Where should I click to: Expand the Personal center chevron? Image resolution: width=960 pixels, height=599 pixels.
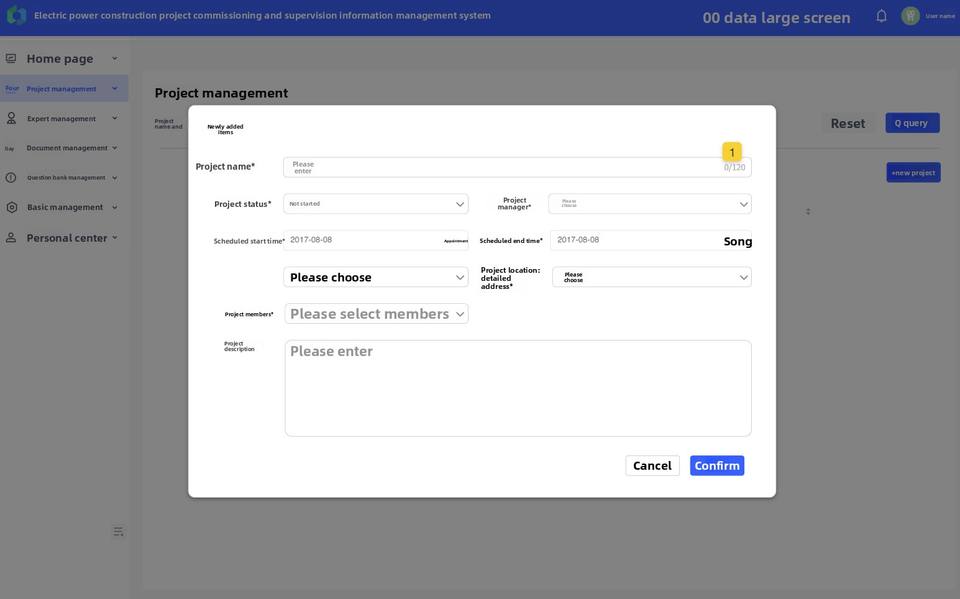click(x=114, y=238)
